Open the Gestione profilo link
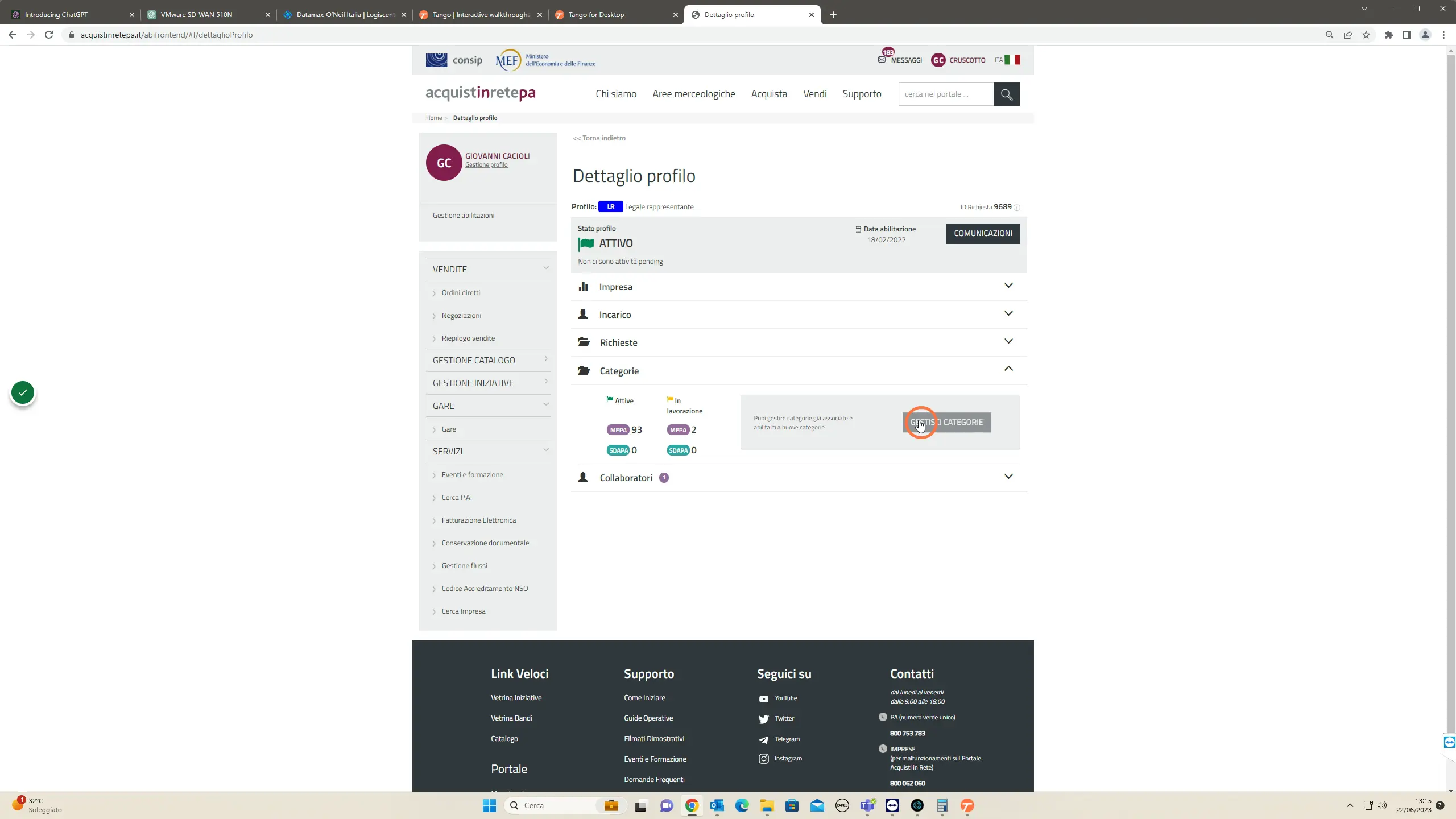 point(486,165)
